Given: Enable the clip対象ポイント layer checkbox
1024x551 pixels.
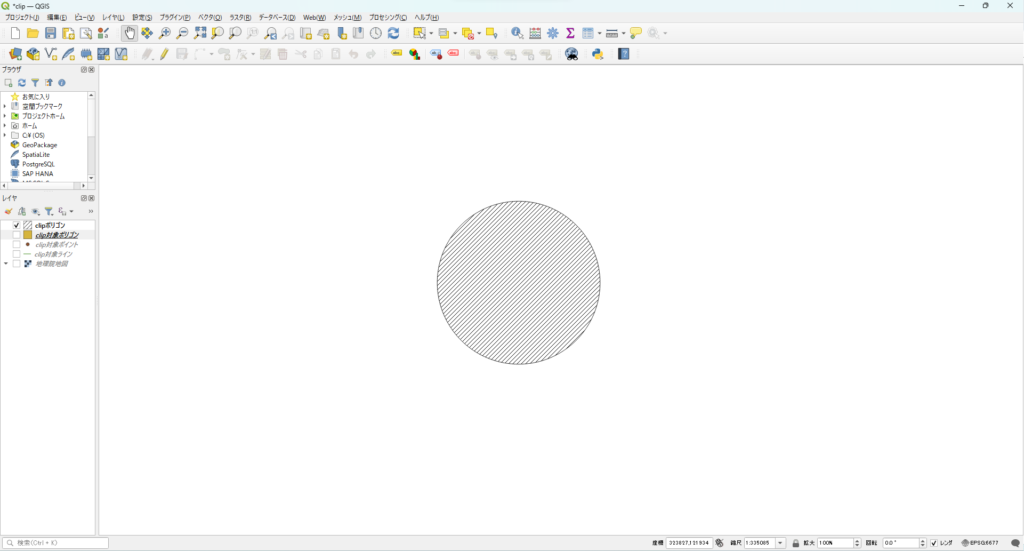Looking at the screenshot, I should (16, 245).
